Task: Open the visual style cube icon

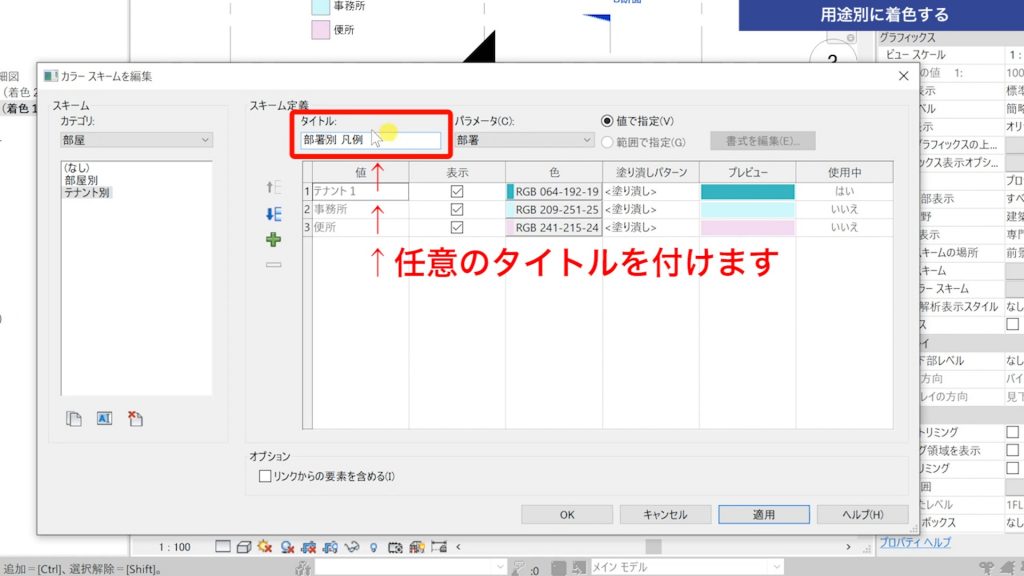Action: 244,546
